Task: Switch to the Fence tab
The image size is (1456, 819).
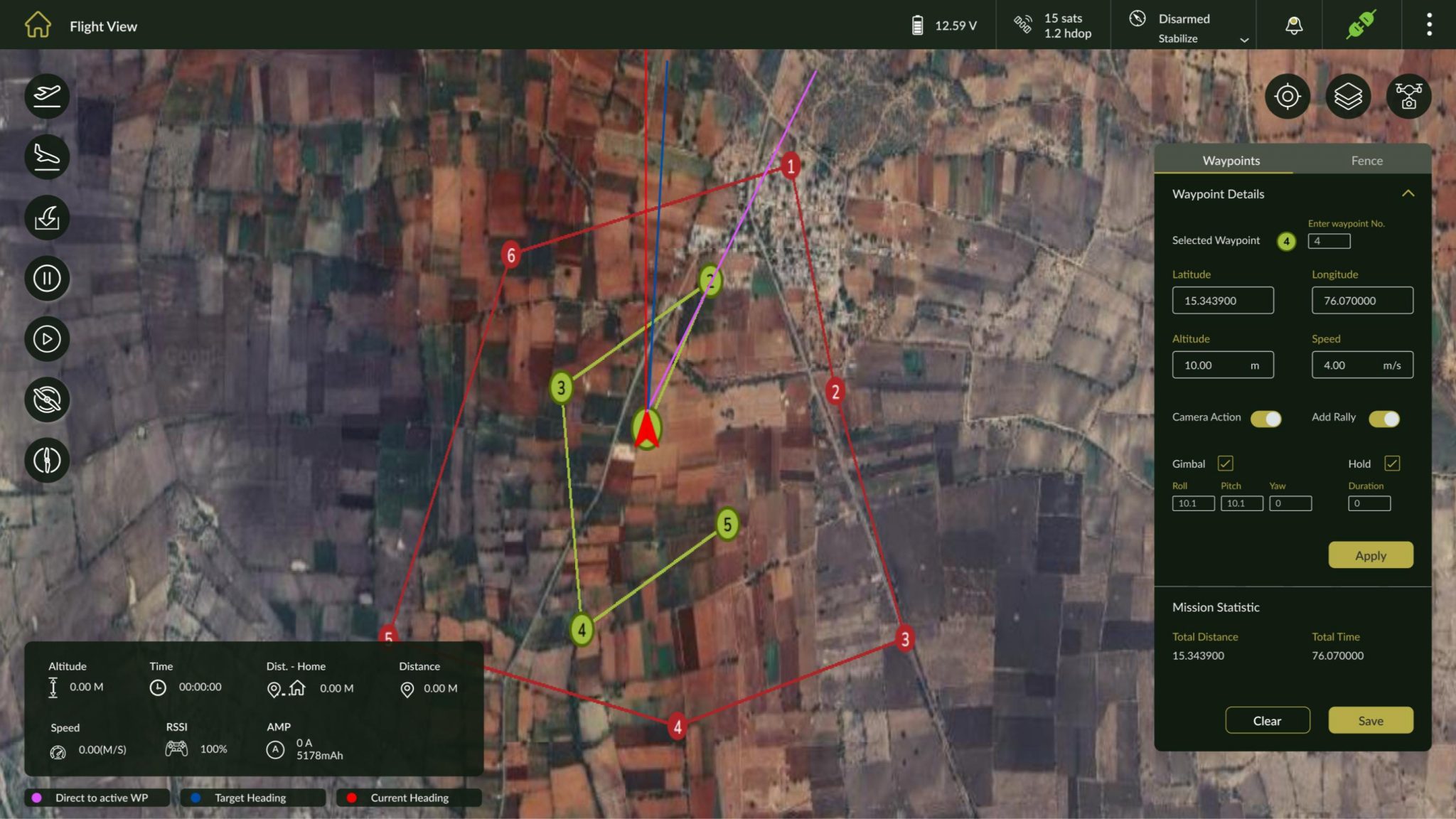Action: 1366,160
